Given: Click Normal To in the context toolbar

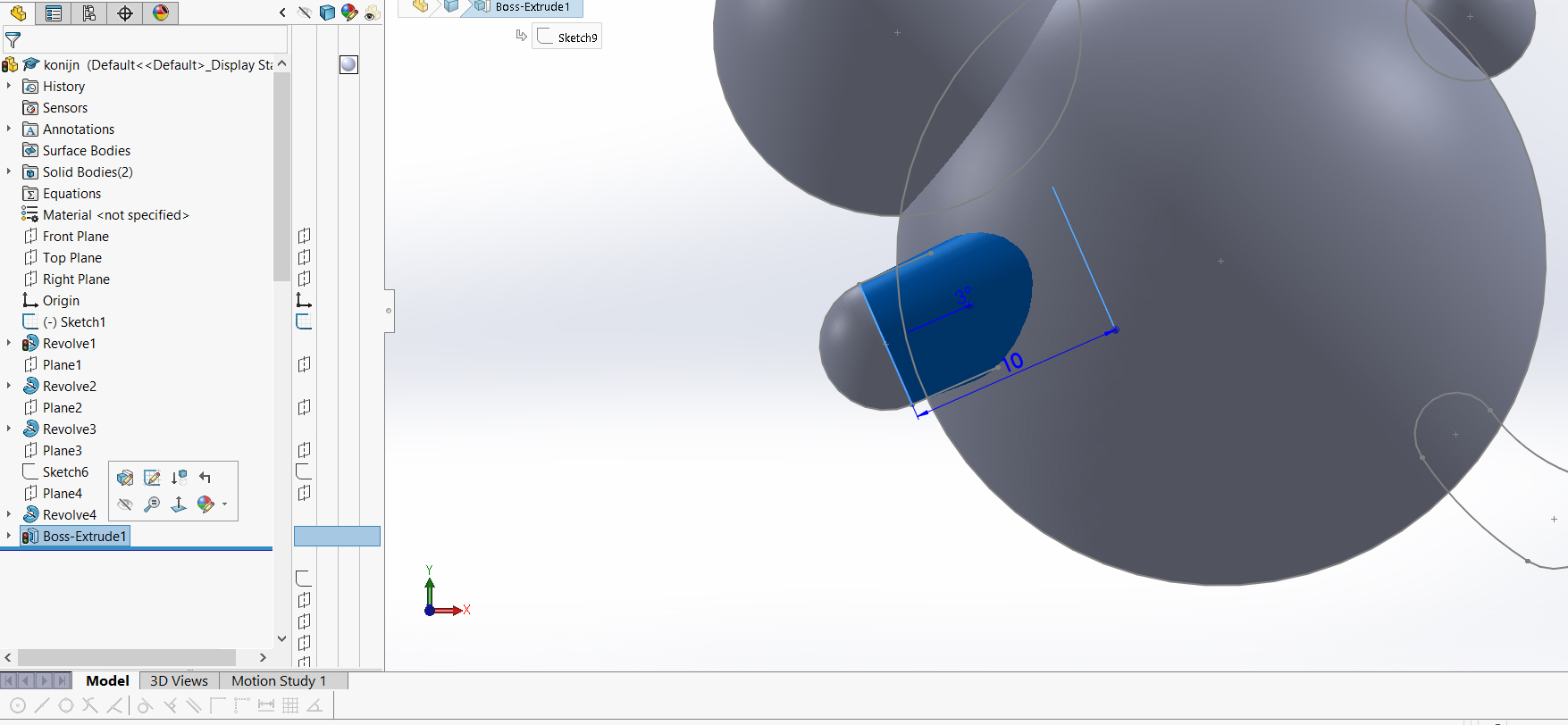Looking at the screenshot, I should coord(179,504).
